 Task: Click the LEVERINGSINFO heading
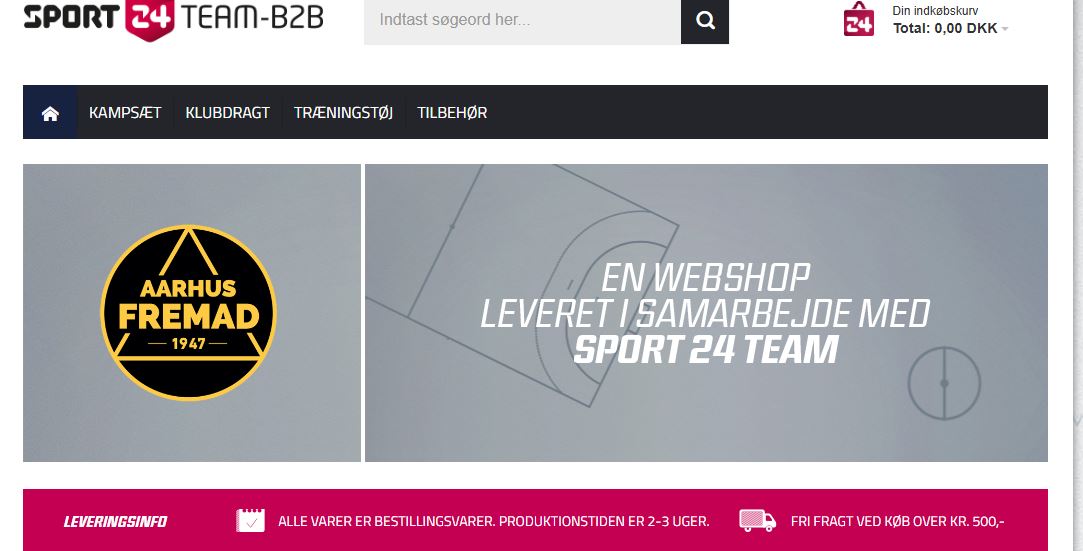point(115,521)
